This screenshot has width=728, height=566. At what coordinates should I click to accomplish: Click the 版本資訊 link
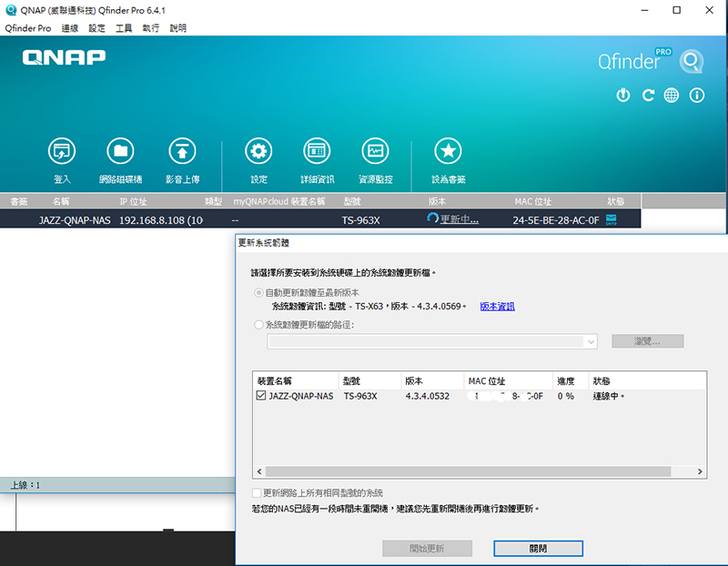497,306
